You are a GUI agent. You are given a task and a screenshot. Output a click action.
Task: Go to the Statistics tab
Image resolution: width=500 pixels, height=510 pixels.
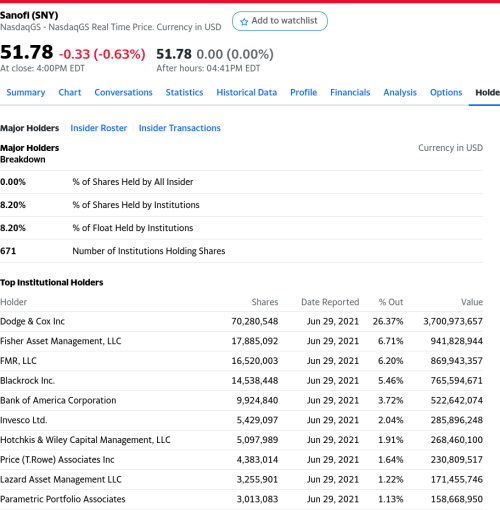[184, 92]
